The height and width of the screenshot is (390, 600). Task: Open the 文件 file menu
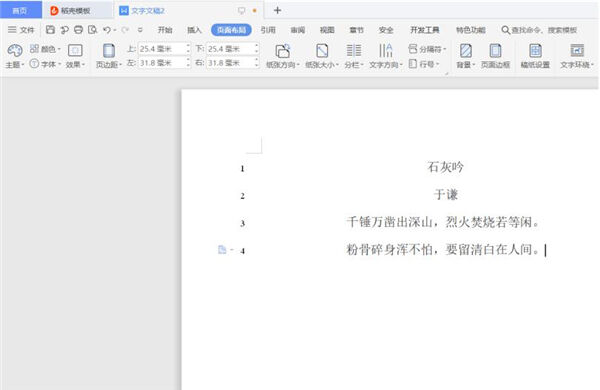pyautogui.click(x=21, y=30)
